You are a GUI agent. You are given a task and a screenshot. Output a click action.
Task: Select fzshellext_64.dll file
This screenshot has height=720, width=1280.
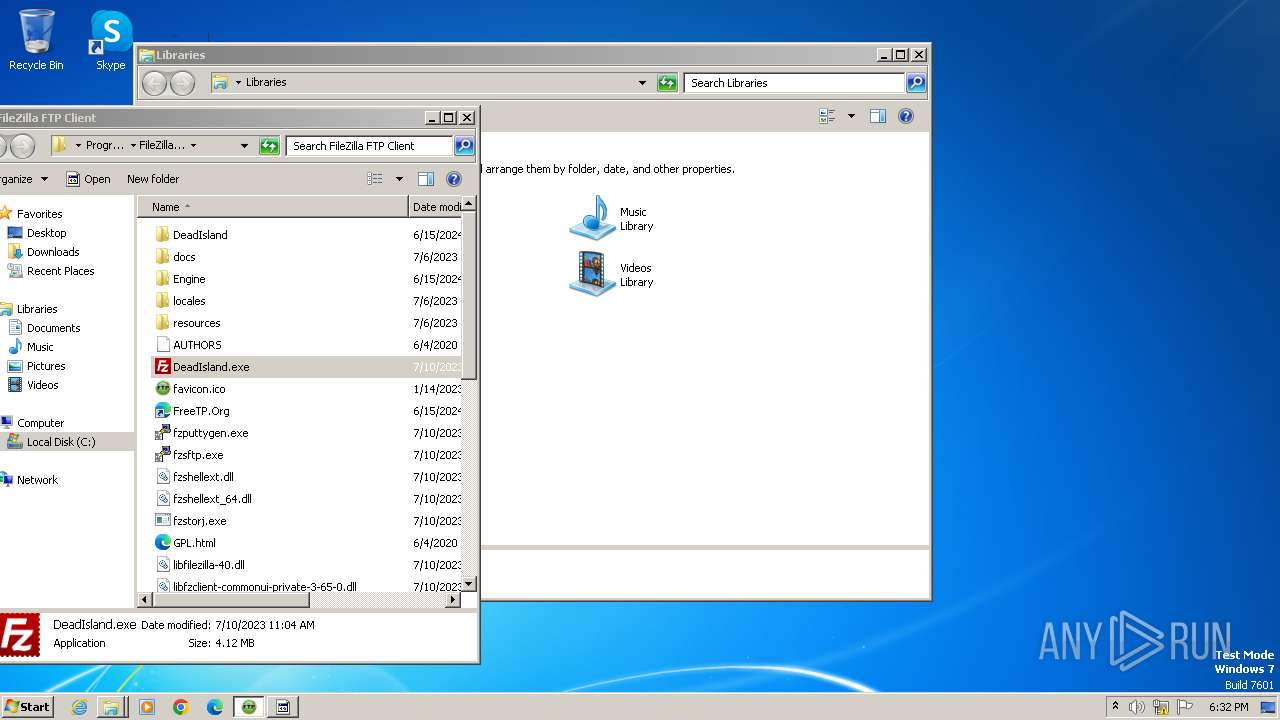(x=212, y=499)
